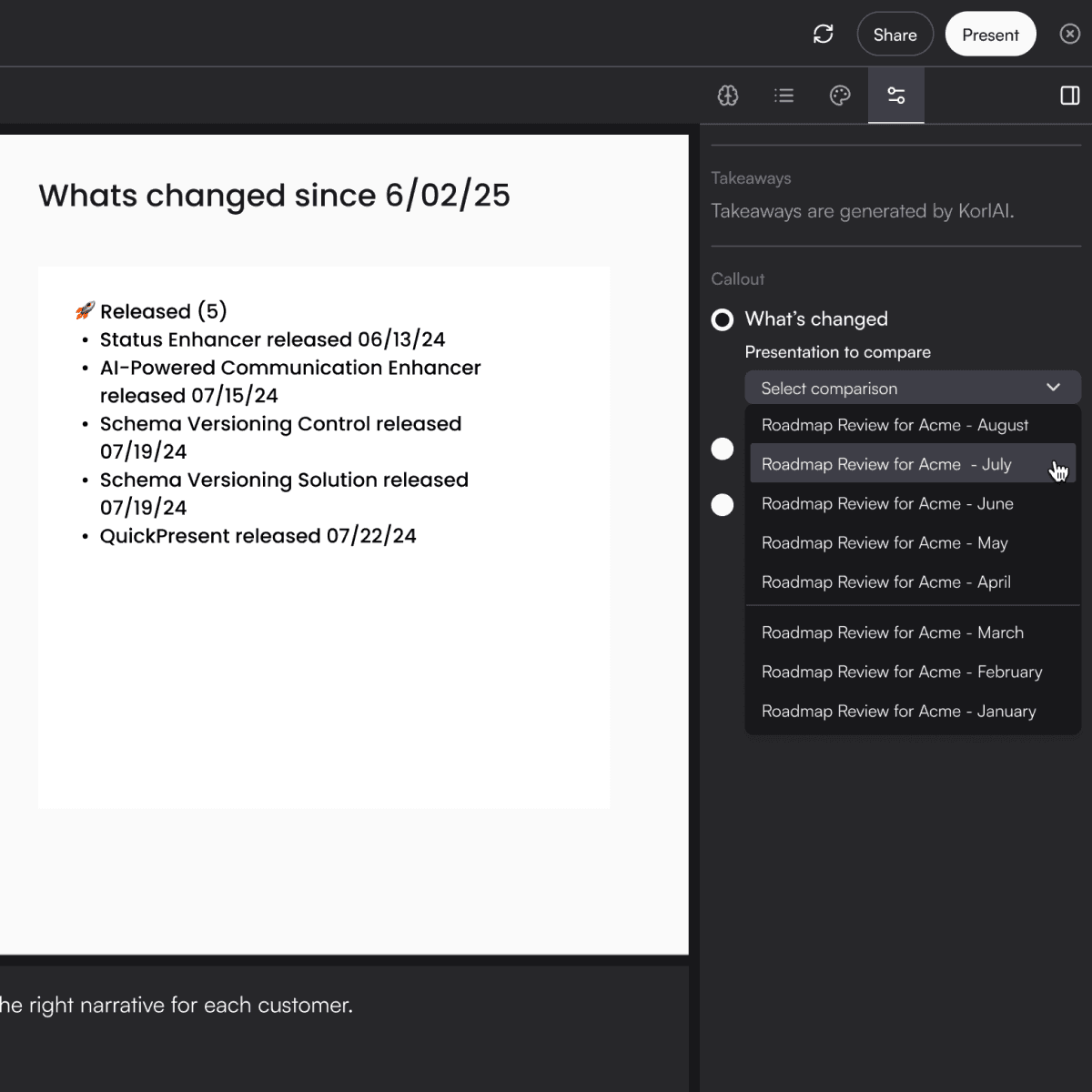Open the Share dialog
This screenshot has width=1092, height=1092.
tap(895, 35)
